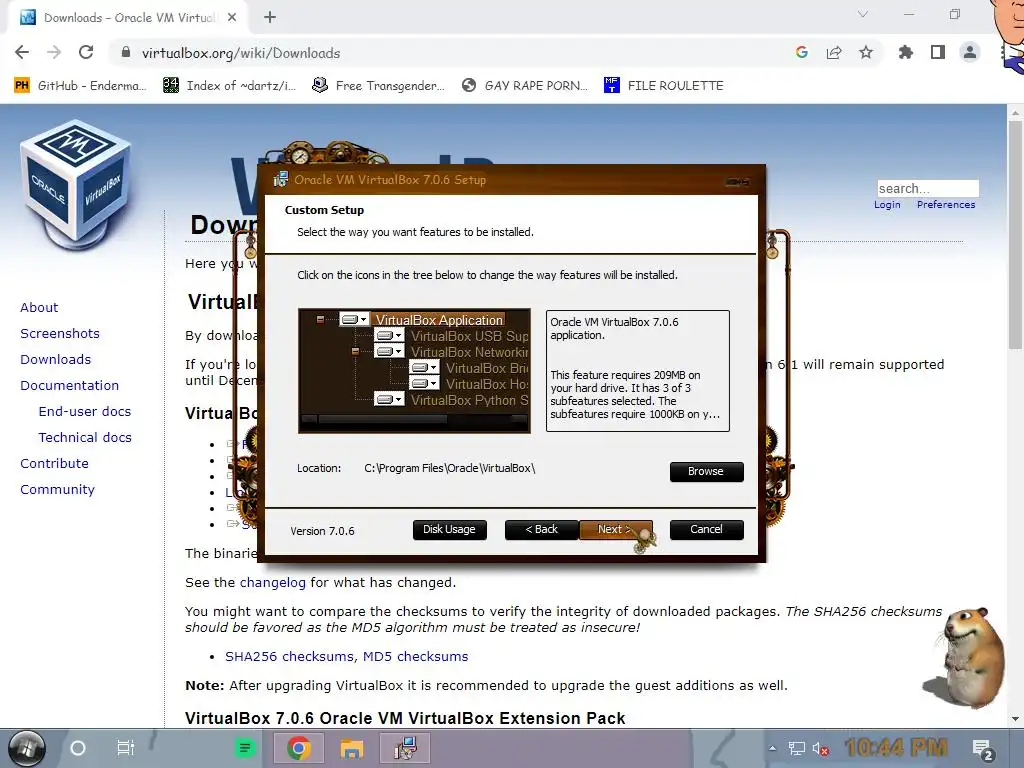The width and height of the screenshot is (1024, 768).
Task: Click the Cortana search circle on taskbar
Action: pos(78,748)
